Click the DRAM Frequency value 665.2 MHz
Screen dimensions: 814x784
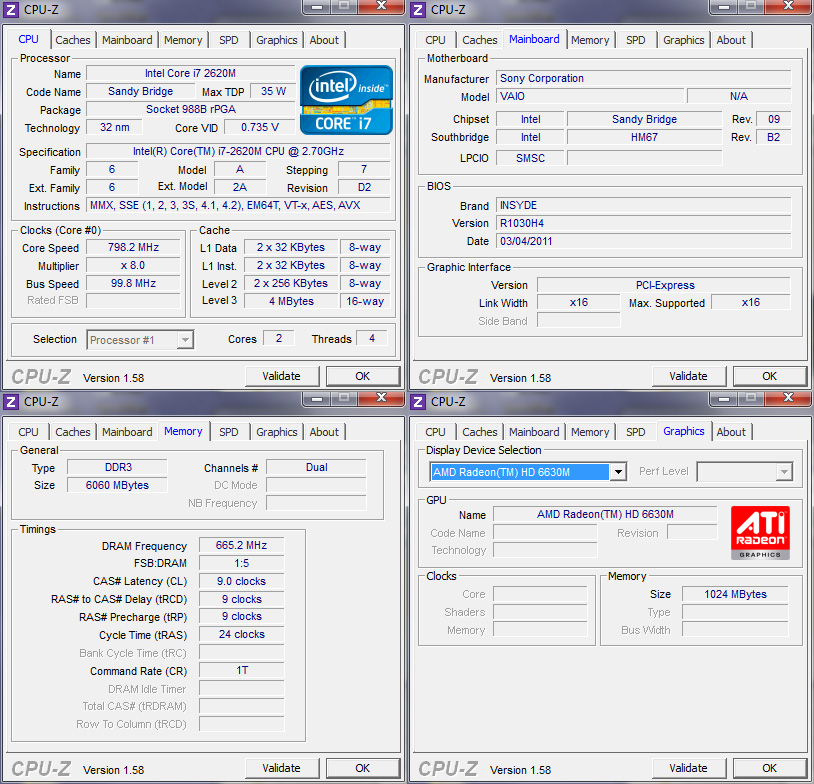tap(241, 545)
